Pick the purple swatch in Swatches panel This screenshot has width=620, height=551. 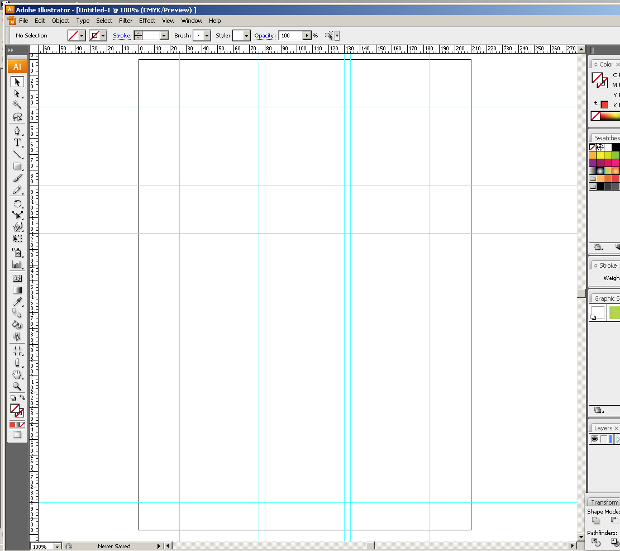[593, 163]
